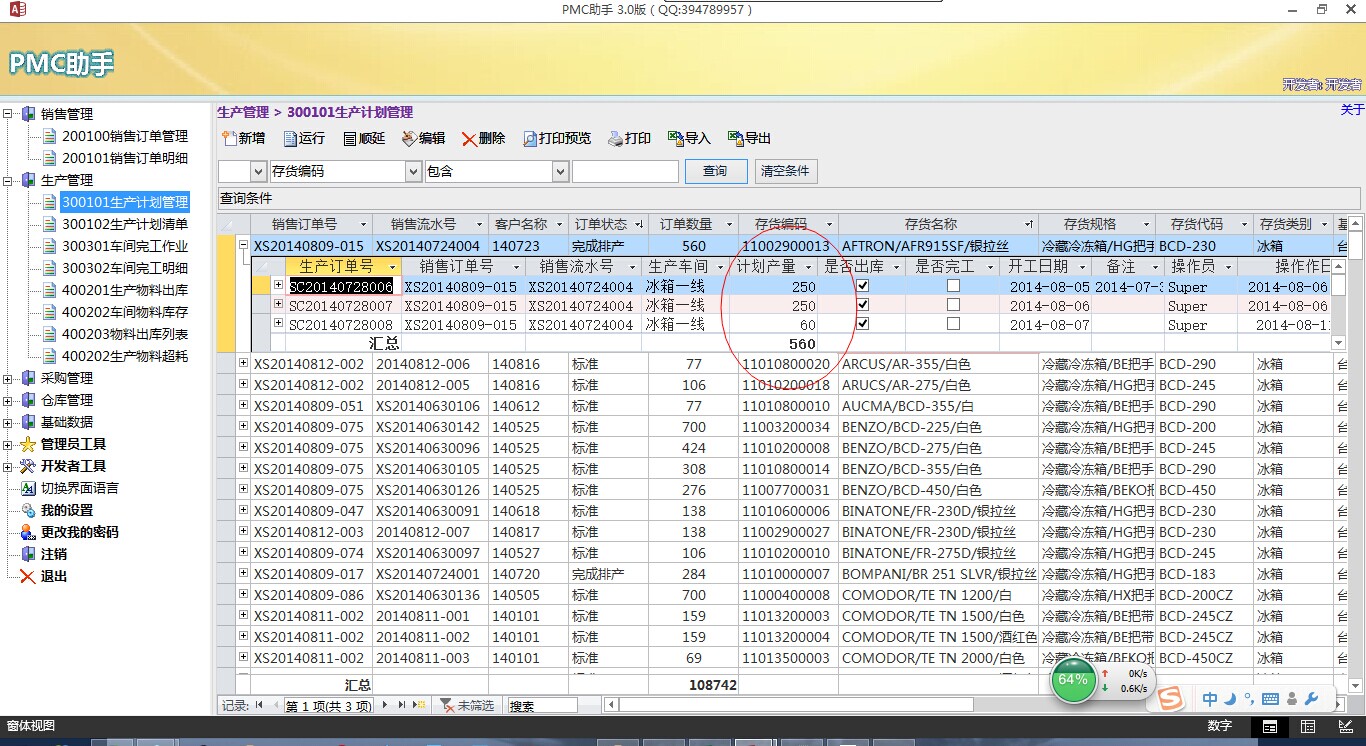Image resolution: width=1366 pixels, height=746 pixels.
Task: Go to last record navigation arrow
Action: [403, 705]
